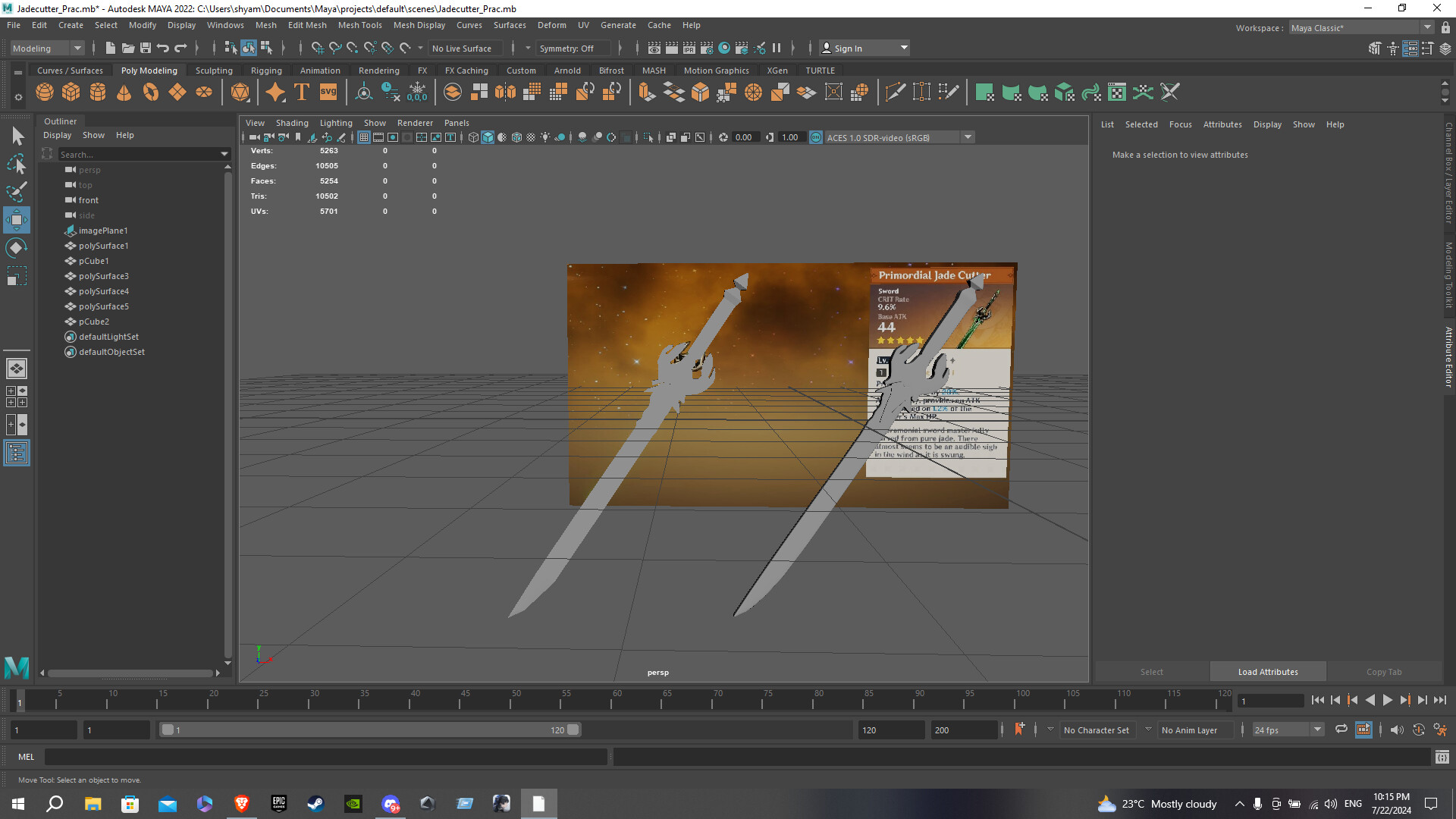This screenshot has width=1456, height=819.
Task: Select the Polygon Torus shelf icon
Action: 150,92
